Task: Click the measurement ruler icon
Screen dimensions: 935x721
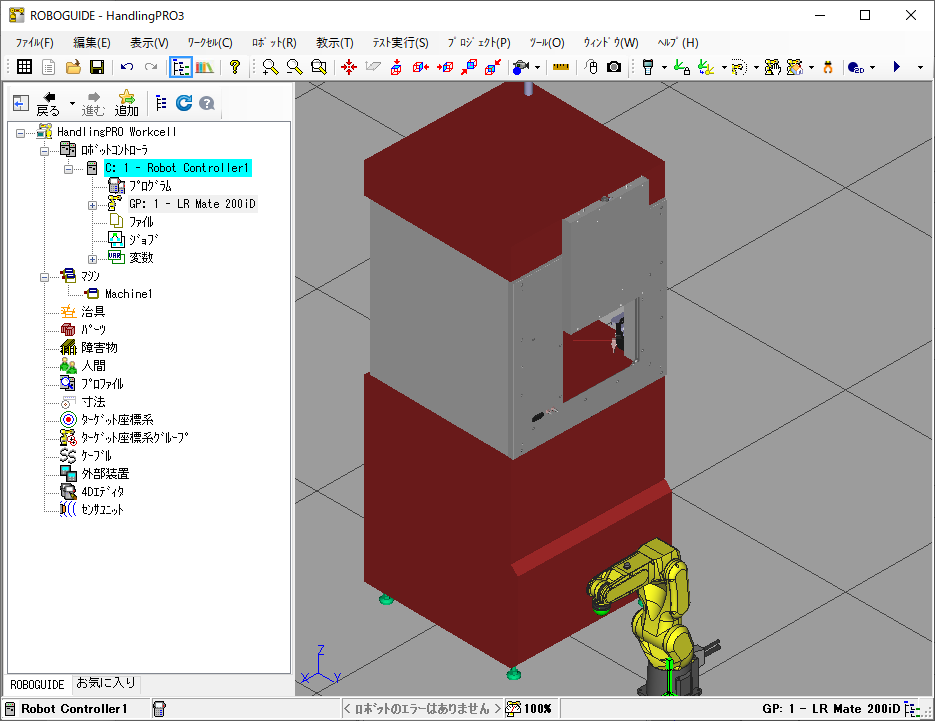Action: click(x=560, y=67)
